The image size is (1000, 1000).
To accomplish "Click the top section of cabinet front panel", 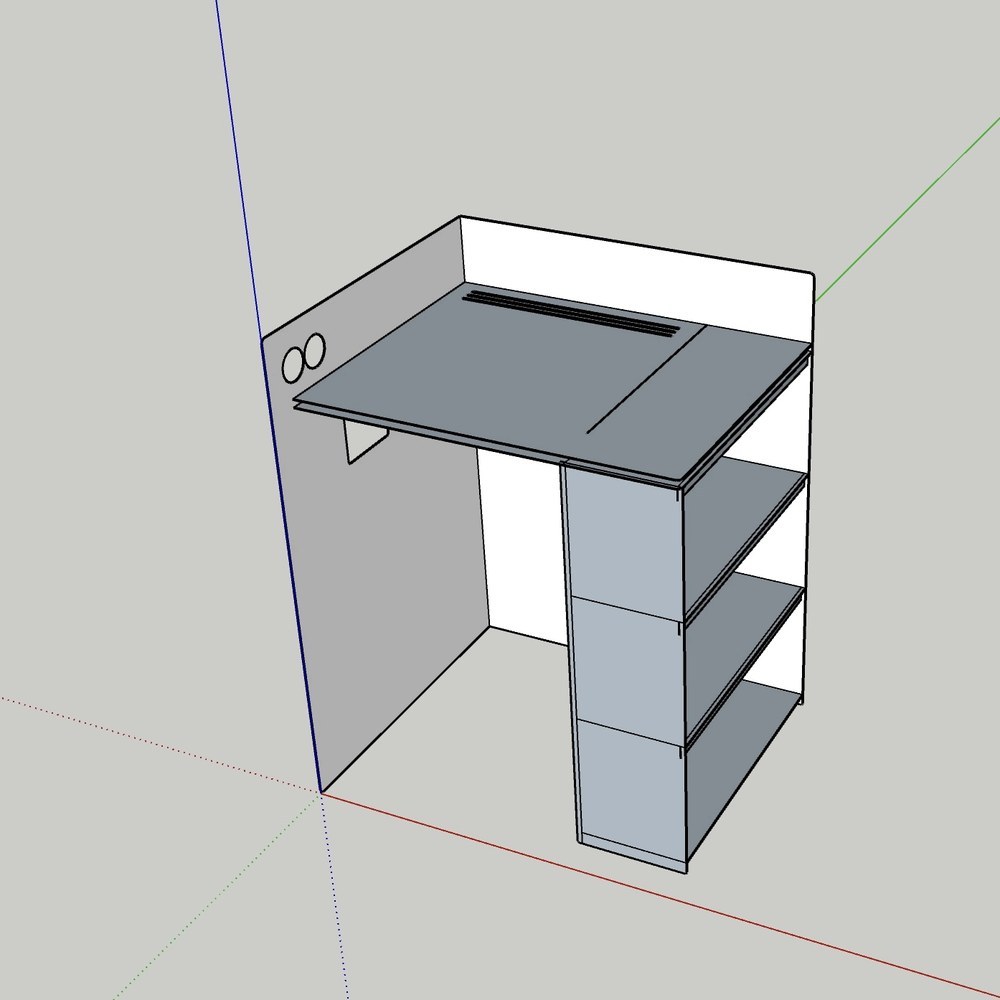I will pyautogui.click(x=624, y=542).
